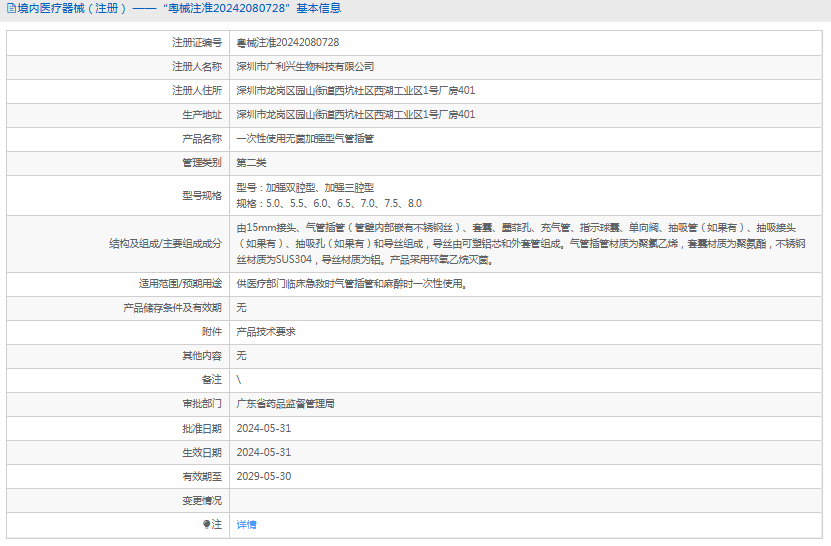This screenshot has height=546, width=831.
Task: Click the 结构及组成 description paragraph
Action: pos(521,244)
